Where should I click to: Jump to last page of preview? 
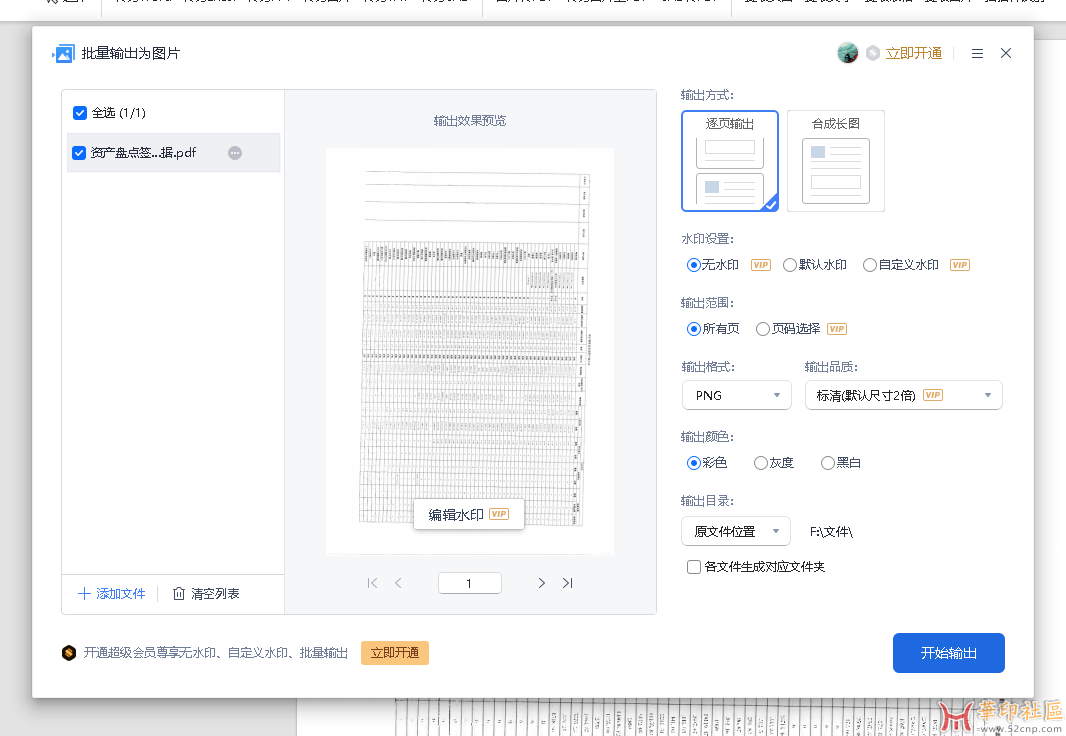567,583
